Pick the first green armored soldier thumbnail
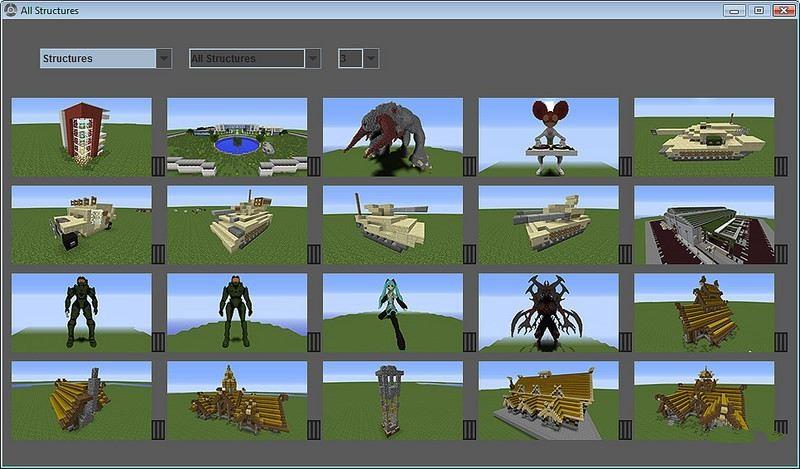 tap(82, 313)
